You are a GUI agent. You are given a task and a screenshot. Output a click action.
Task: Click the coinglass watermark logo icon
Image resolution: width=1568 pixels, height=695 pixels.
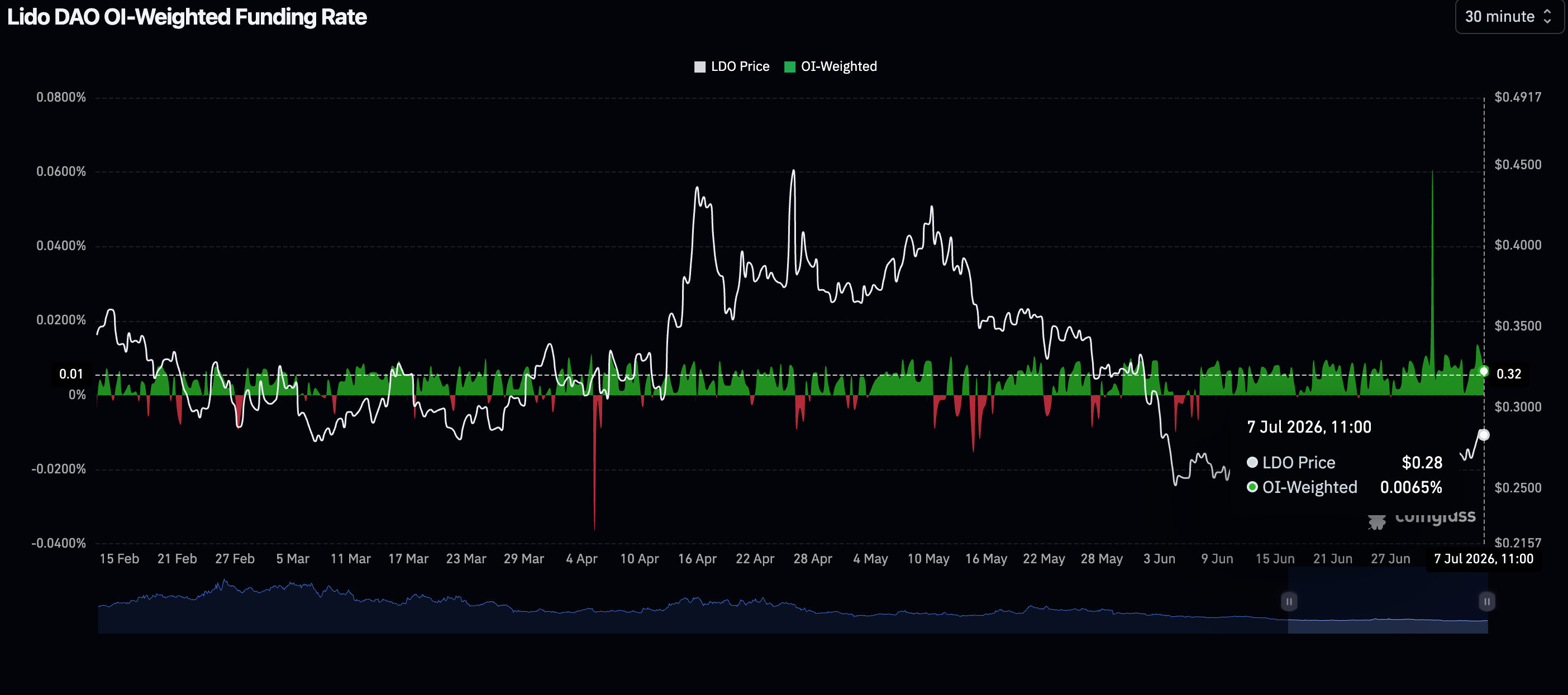click(x=1376, y=521)
